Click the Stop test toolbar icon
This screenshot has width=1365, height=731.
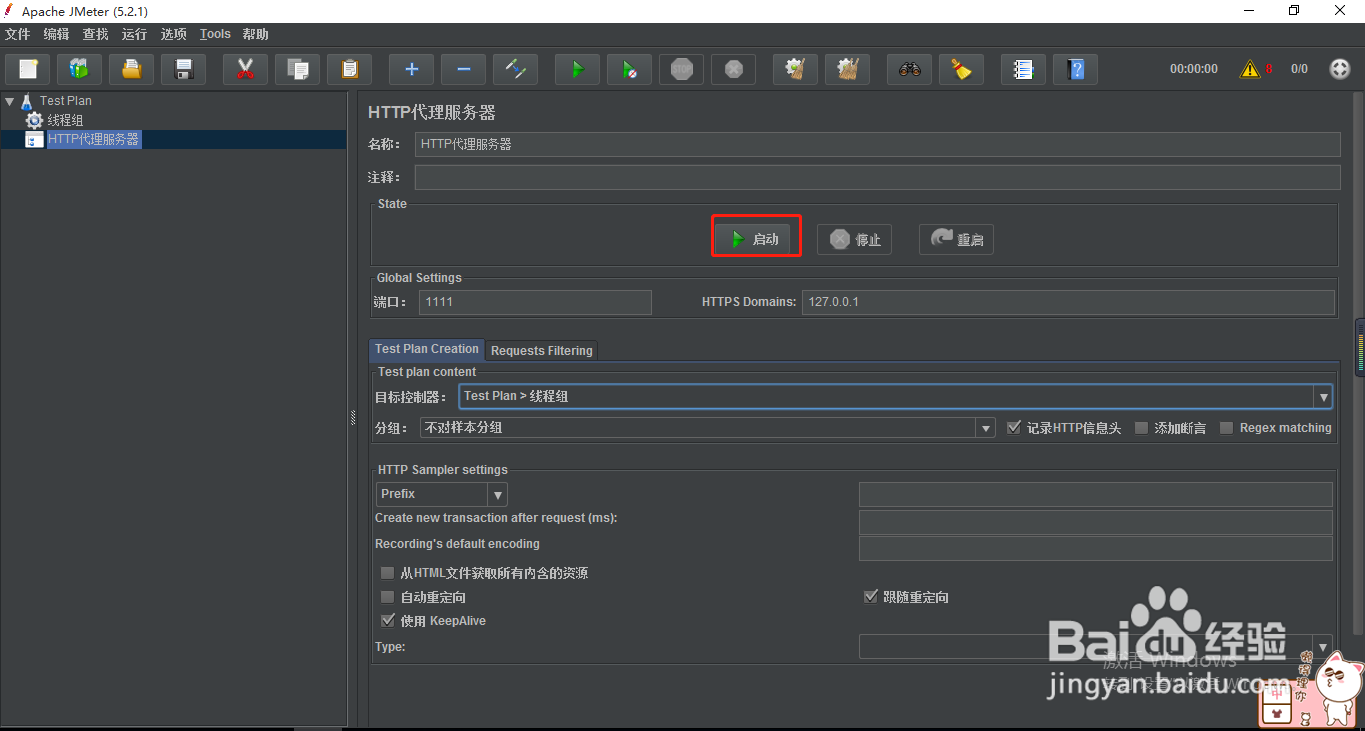pos(681,69)
